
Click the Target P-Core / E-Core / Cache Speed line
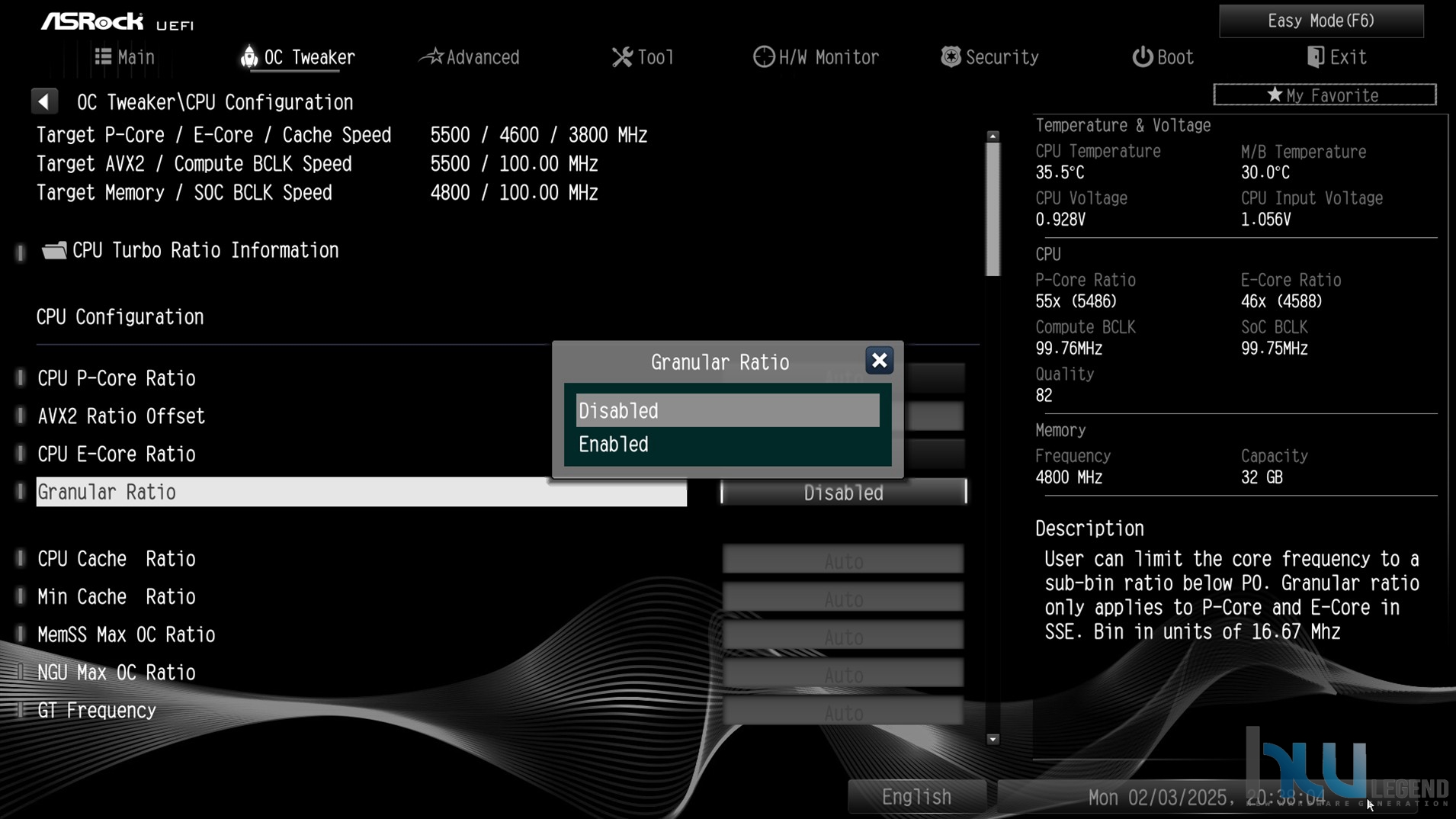pos(342,135)
